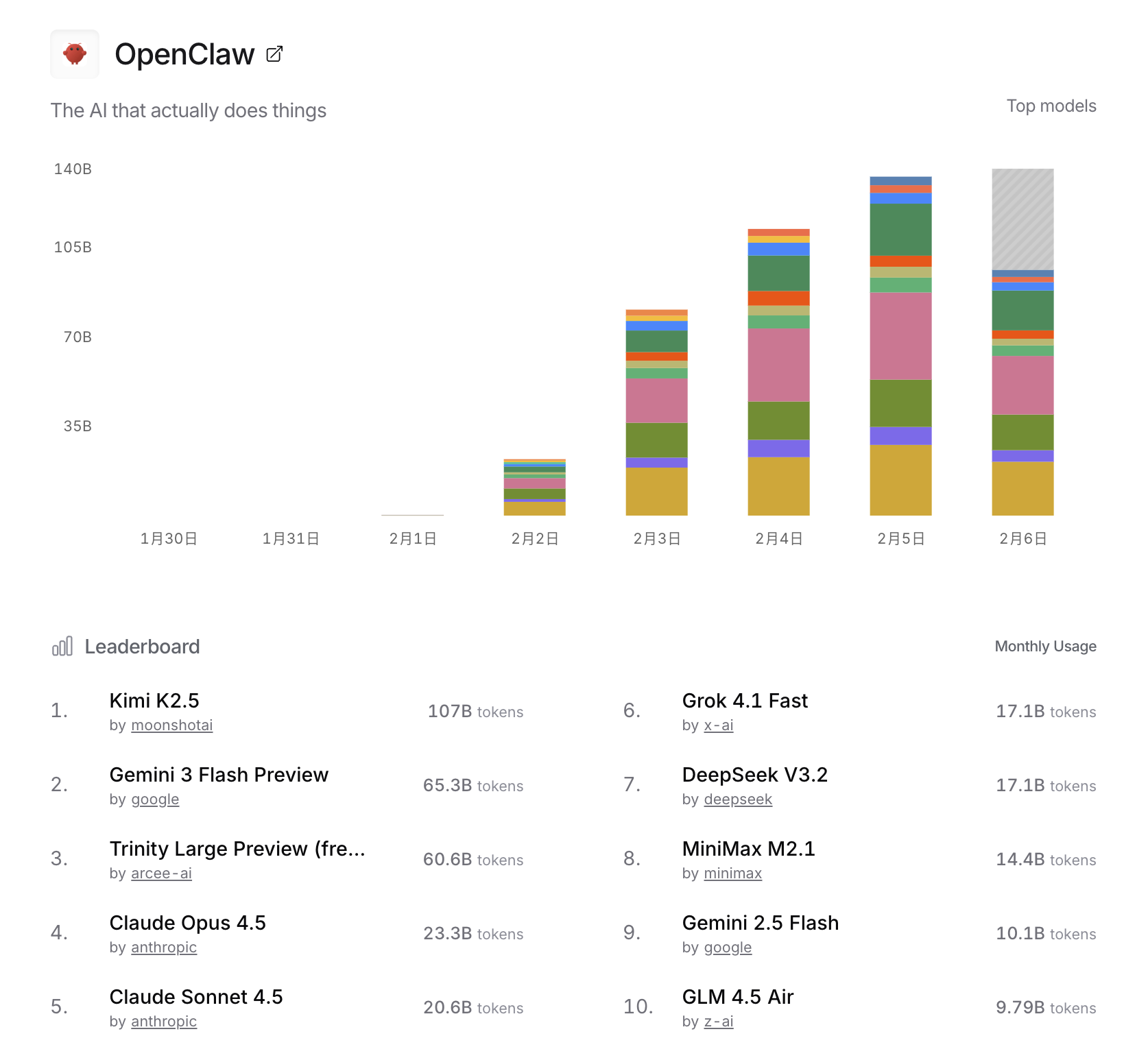
Task: Click the gray hatched segment of Feb 6 bar
Action: pyautogui.click(x=1023, y=219)
